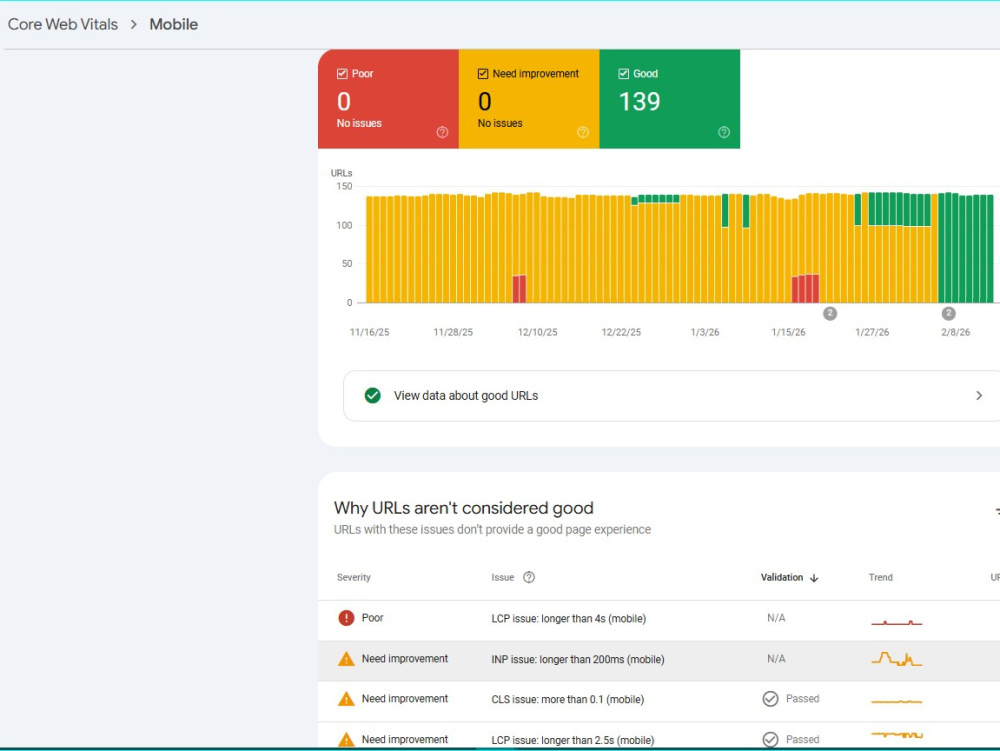Click green bars near 2/8/26 in chart
The image size is (1000, 751).
pyautogui.click(x=966, y=248)
